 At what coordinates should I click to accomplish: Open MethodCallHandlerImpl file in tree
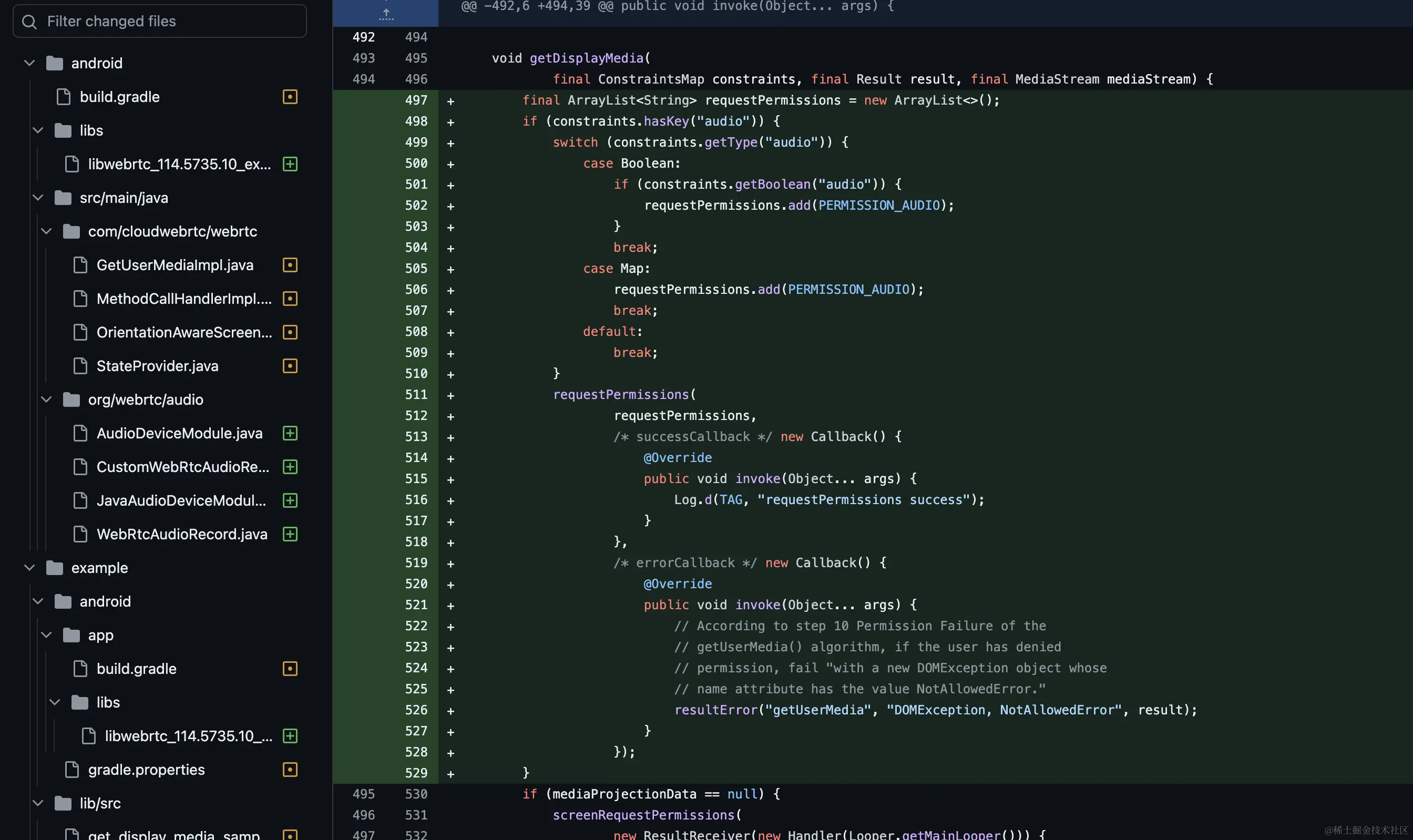(183, 298)
